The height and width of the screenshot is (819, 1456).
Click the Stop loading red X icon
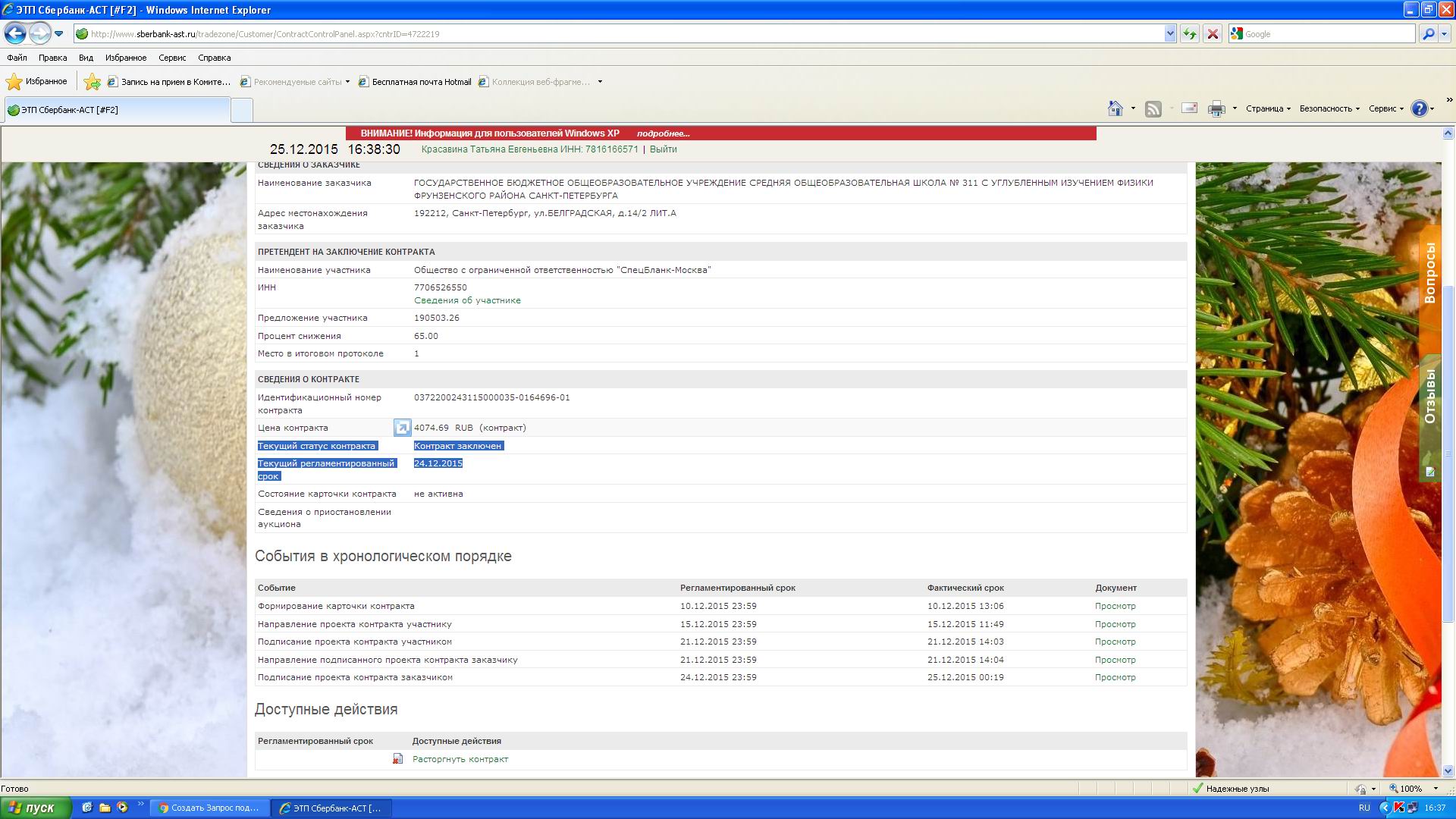tap(1213, 33)
